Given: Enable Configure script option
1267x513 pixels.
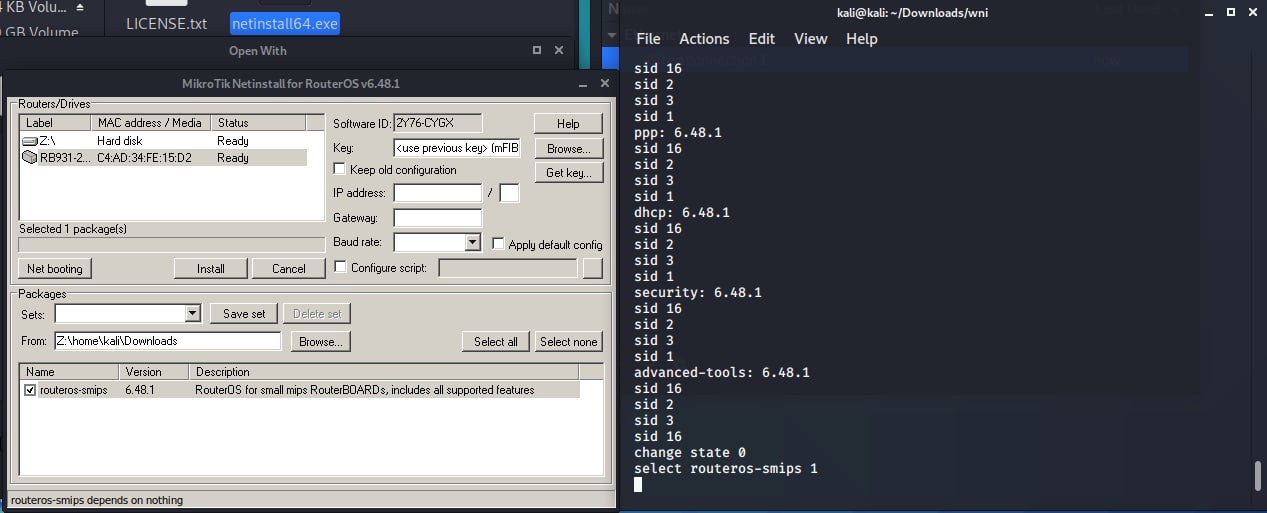Looking at the screenshot, I should (x=340, y=267).
